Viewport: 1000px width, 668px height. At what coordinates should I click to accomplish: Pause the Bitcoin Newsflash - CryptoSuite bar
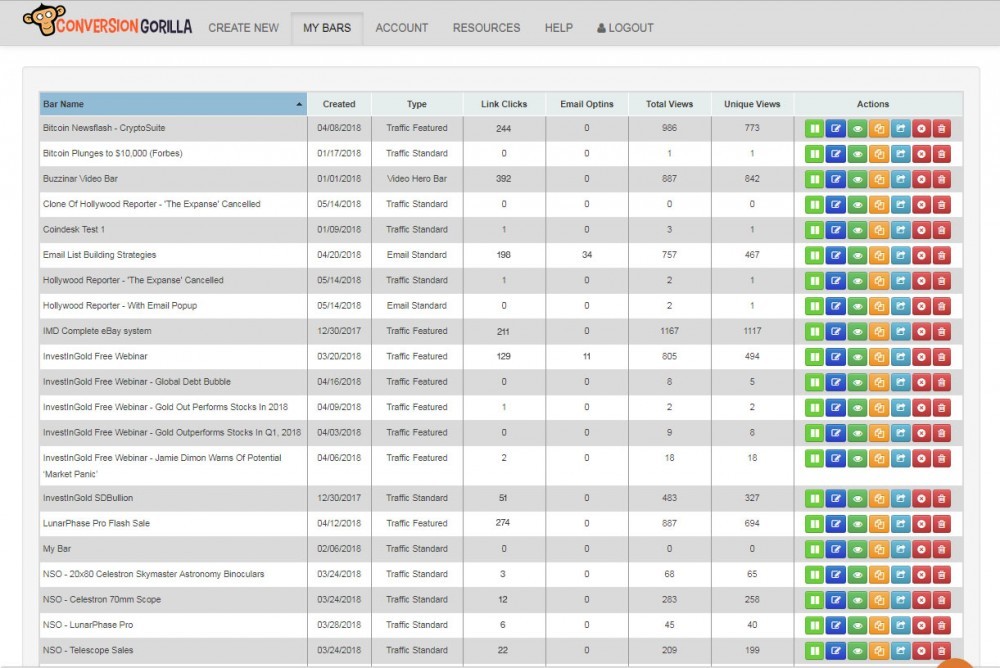coord(814,129)
